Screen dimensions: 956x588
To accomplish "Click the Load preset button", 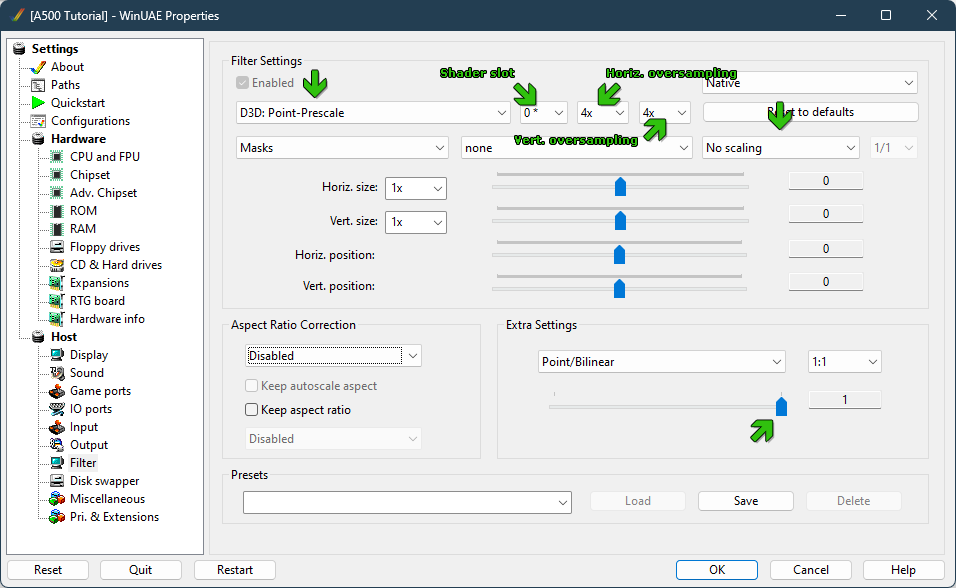I will [638, 501].
